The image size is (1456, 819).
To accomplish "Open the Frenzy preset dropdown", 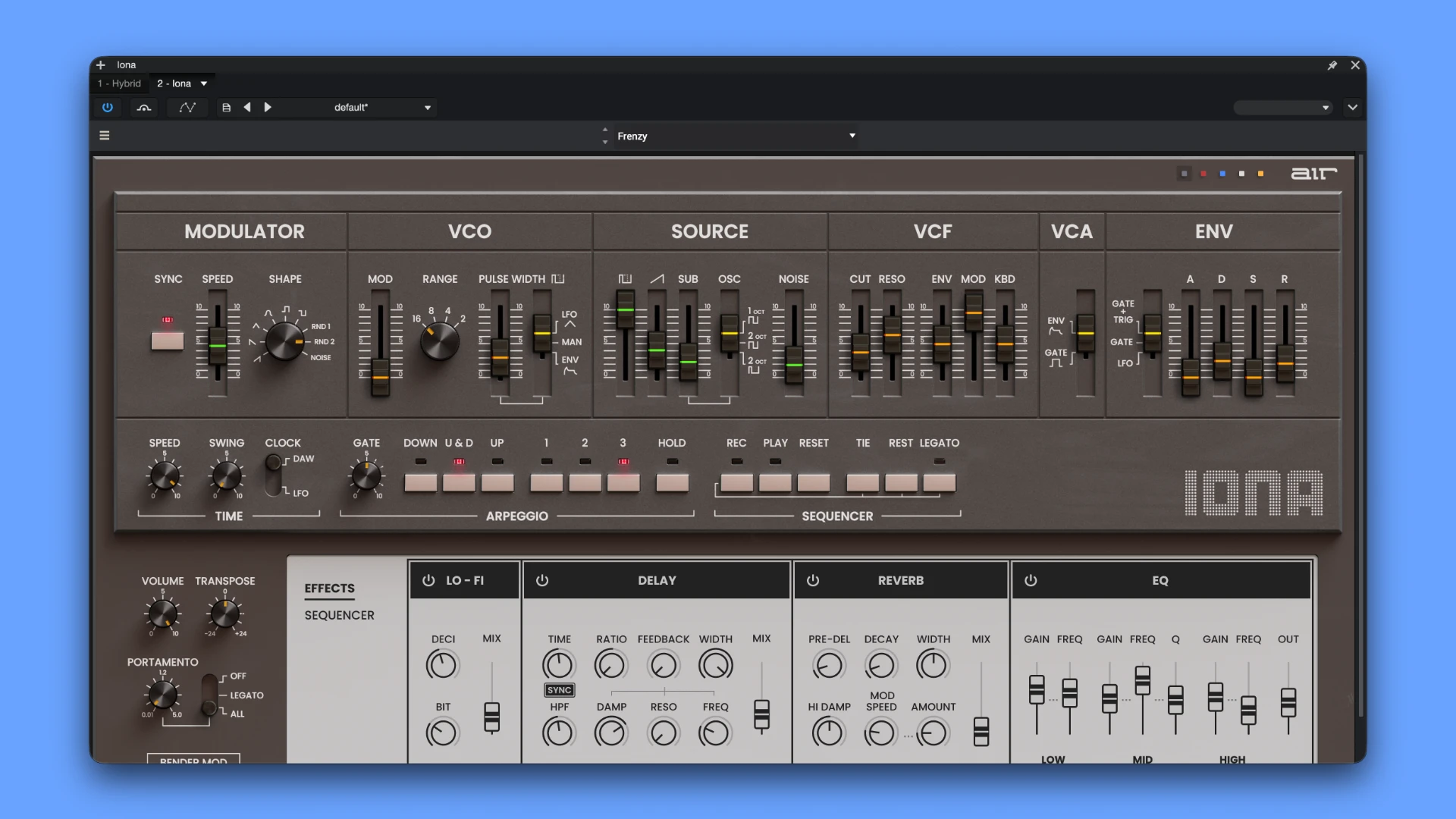I will click(x=736, y=136).
